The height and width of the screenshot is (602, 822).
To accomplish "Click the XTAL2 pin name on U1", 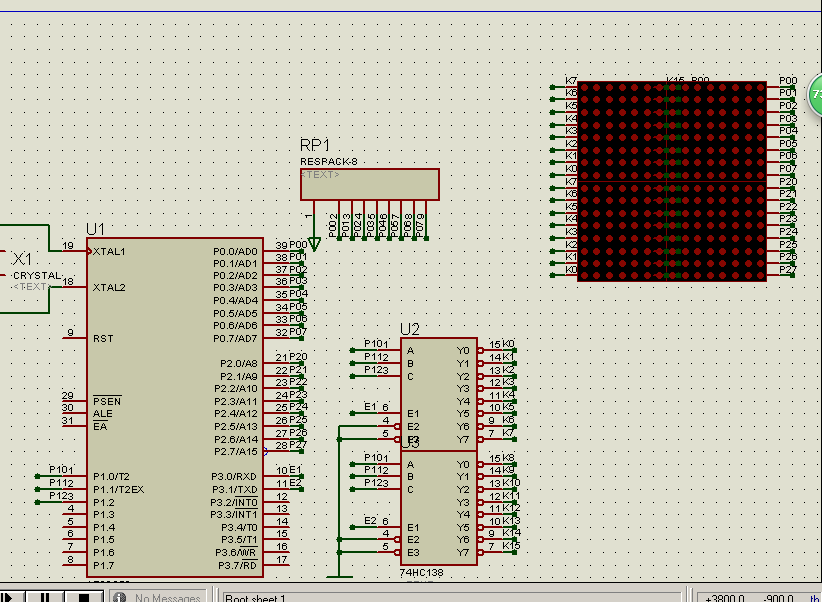I will click(109, 287).
